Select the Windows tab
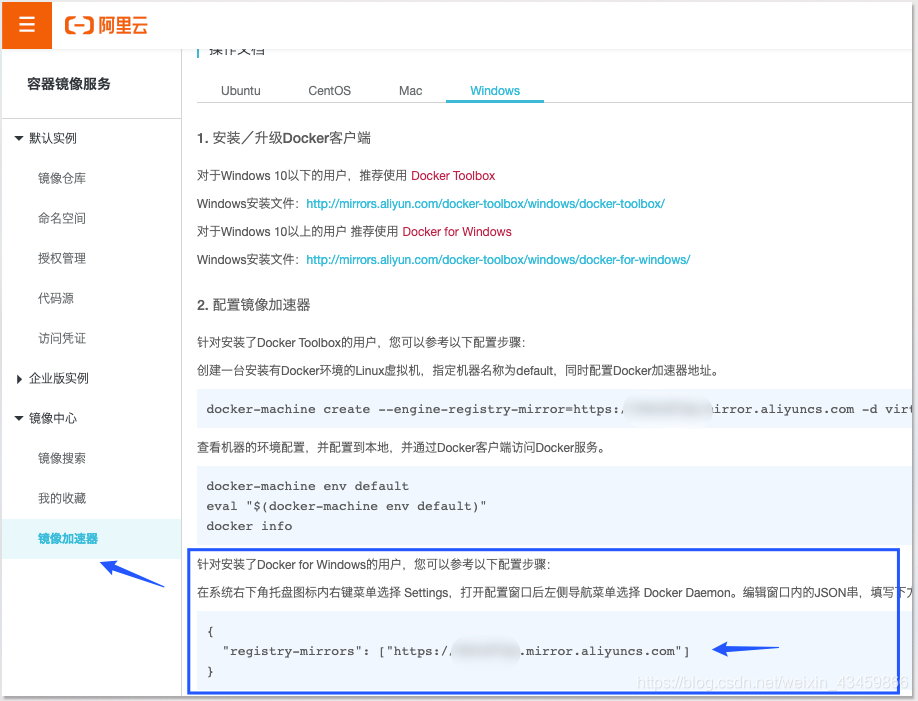Viewport: 918px width, 701px height. (494, 90)
